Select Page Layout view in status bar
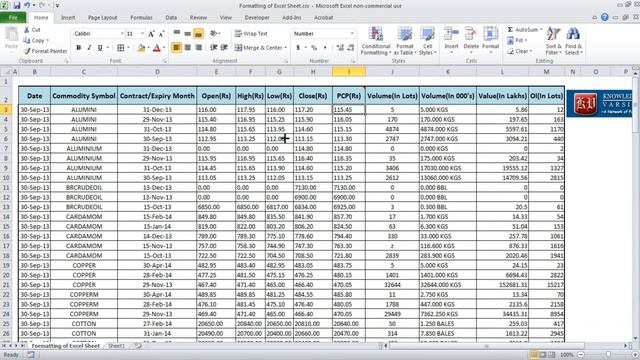 [x=543, y=355]
